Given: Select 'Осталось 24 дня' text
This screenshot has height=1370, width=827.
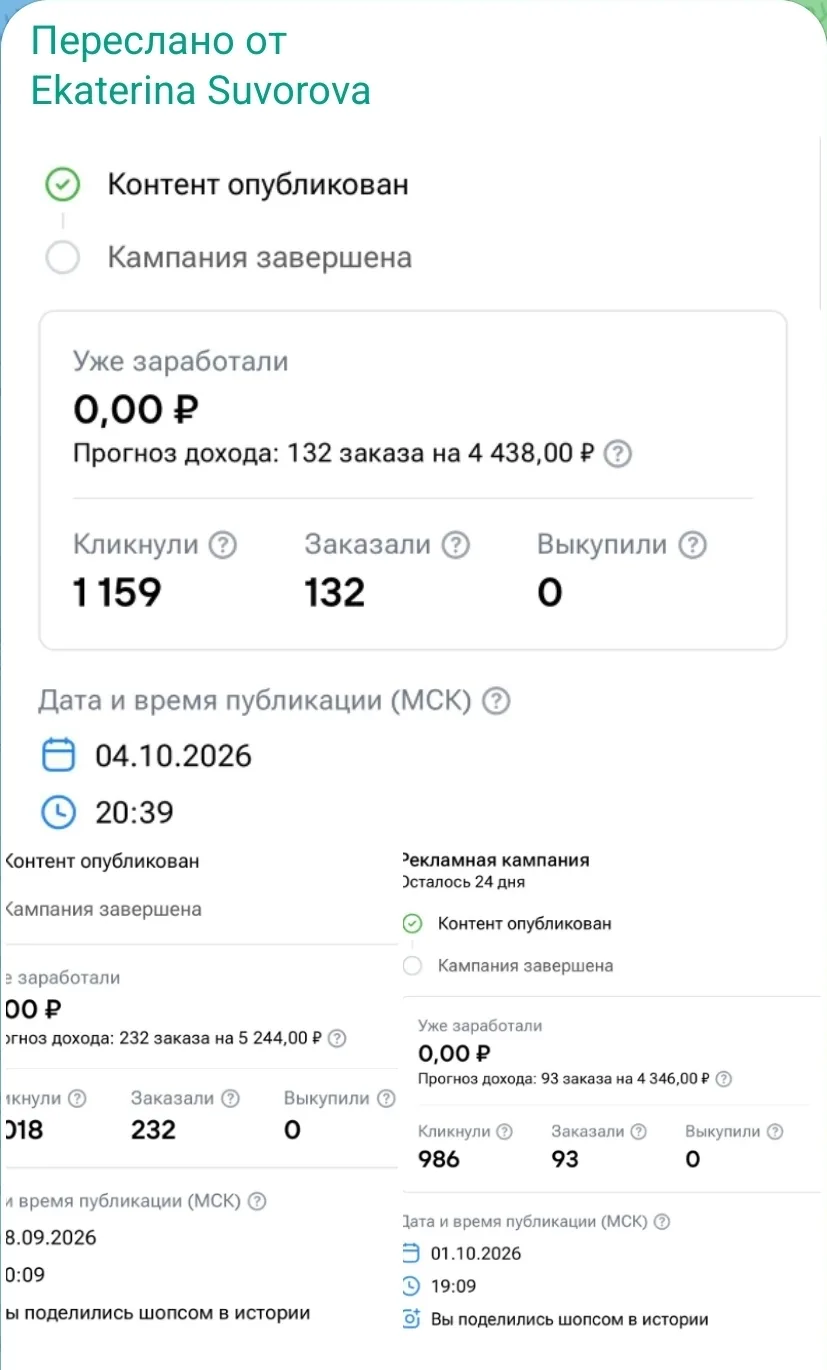Looking at the screenshot, I should (x=463, y=882).
